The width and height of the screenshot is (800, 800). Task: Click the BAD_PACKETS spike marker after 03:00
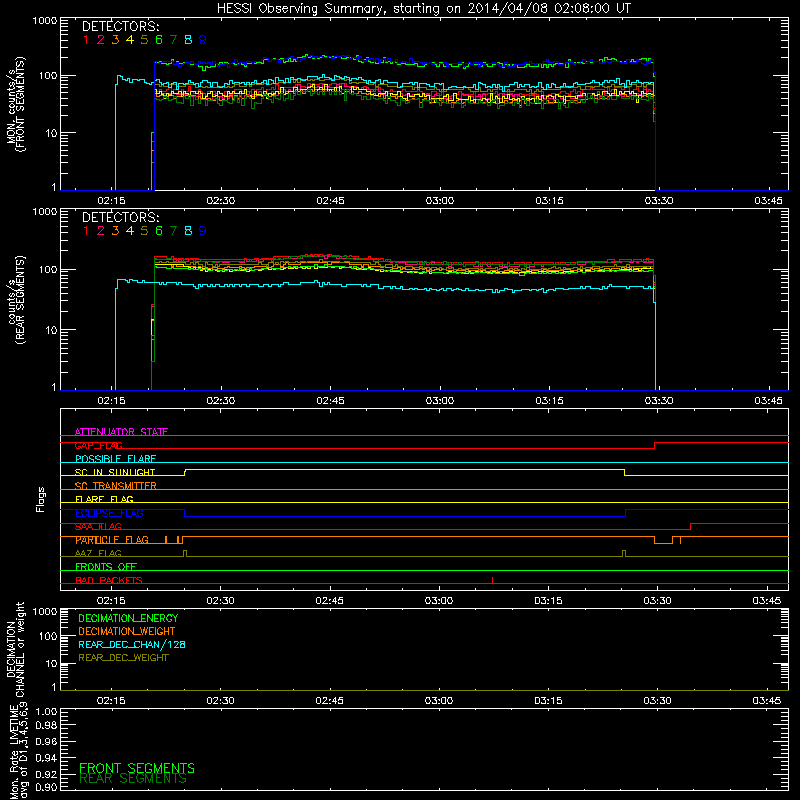pos(492,580)
